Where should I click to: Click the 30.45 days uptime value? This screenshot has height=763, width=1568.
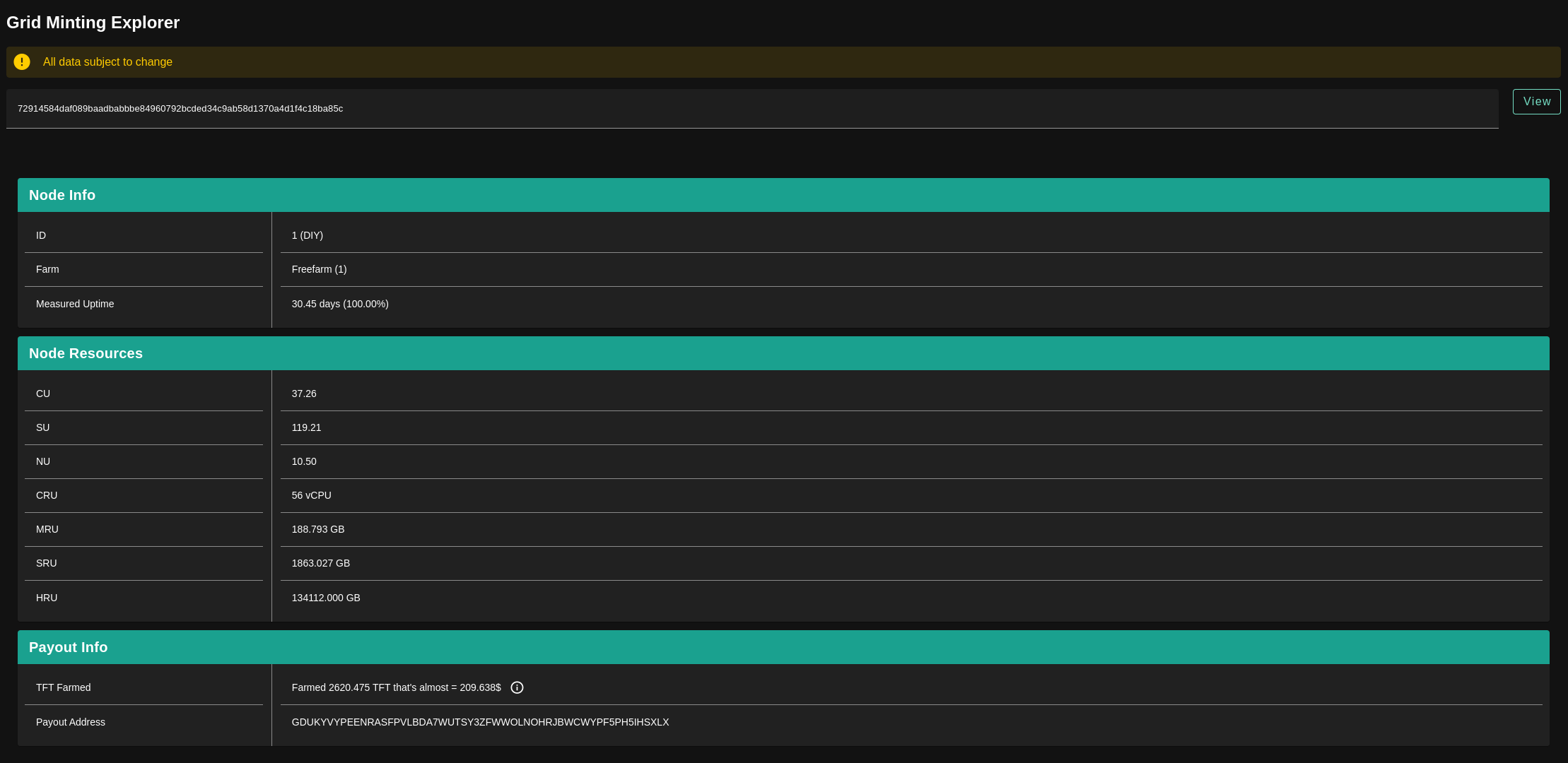(x=340, y=304)
